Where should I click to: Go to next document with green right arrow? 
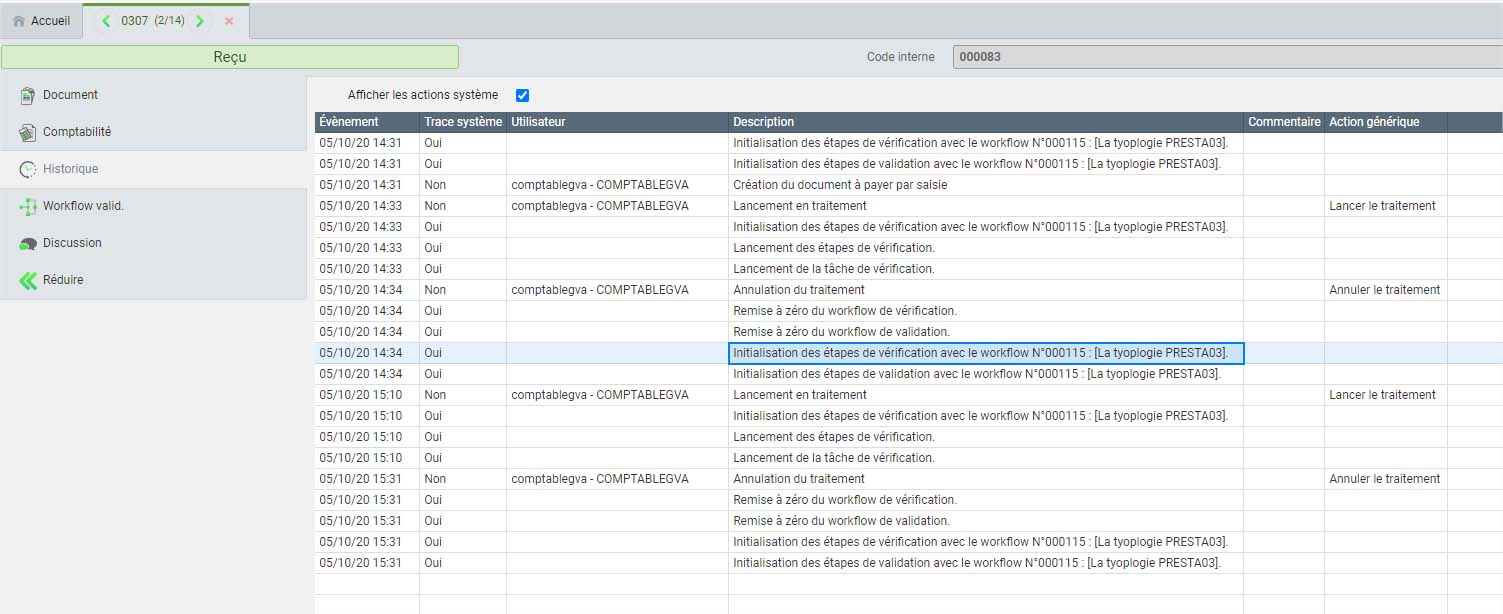[x=200, y=21]
